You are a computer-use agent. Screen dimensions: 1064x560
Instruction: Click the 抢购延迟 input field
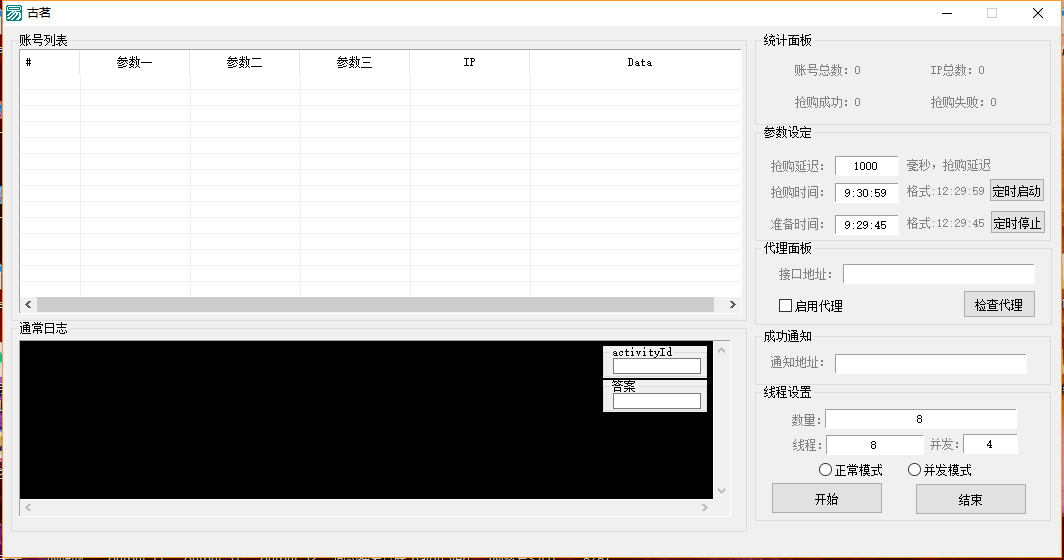[x=866, y=166]
